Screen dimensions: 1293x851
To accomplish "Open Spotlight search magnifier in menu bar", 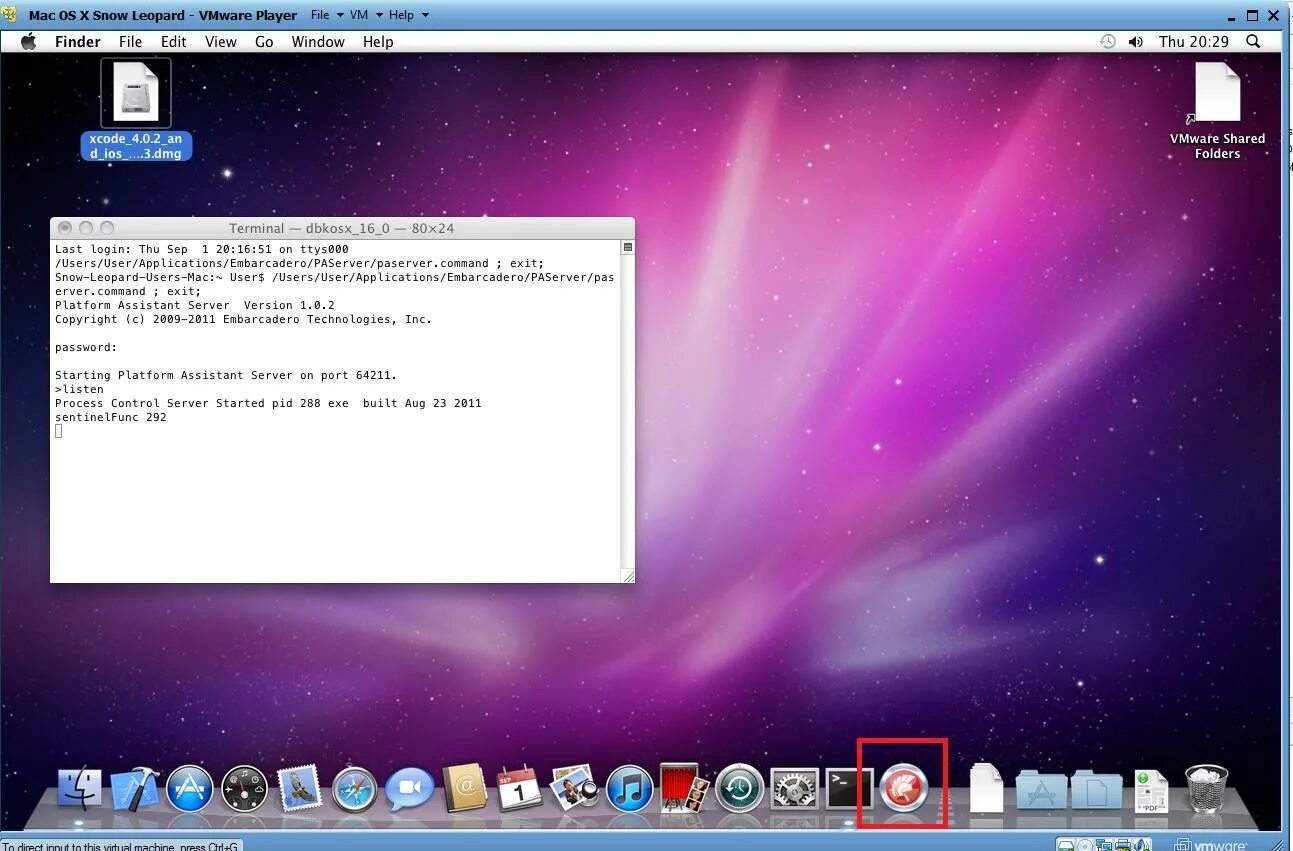I will pos(1253,42).
